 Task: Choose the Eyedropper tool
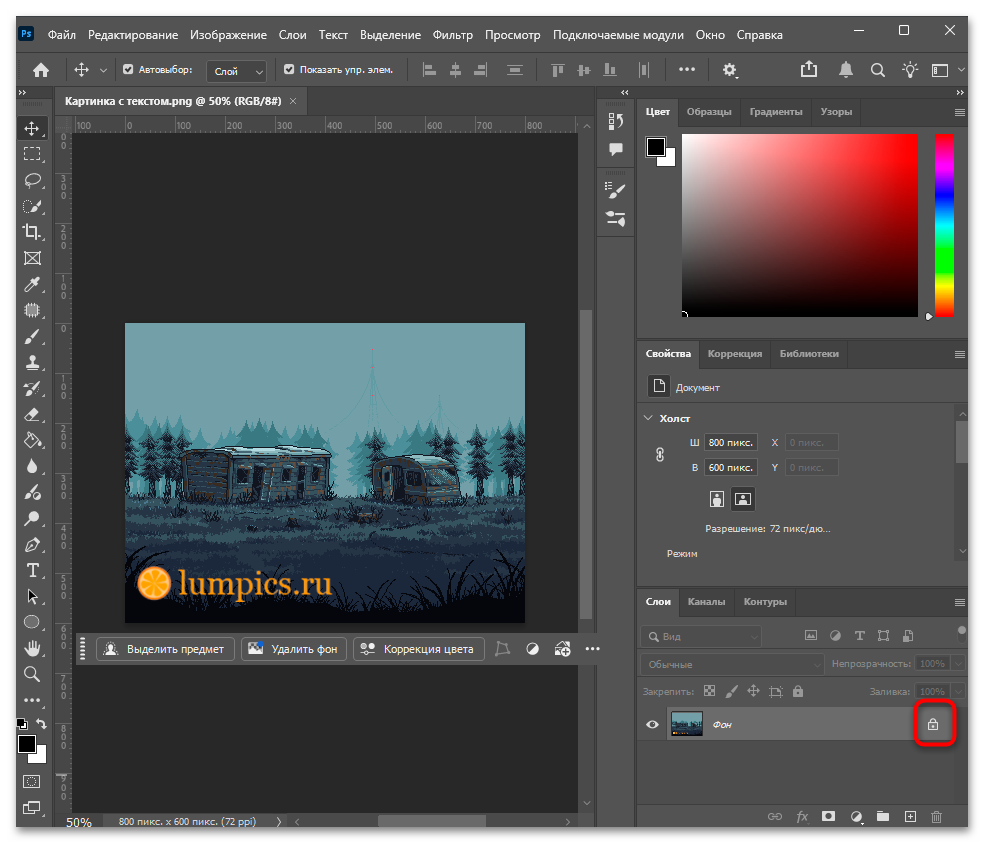click(32, 284)
